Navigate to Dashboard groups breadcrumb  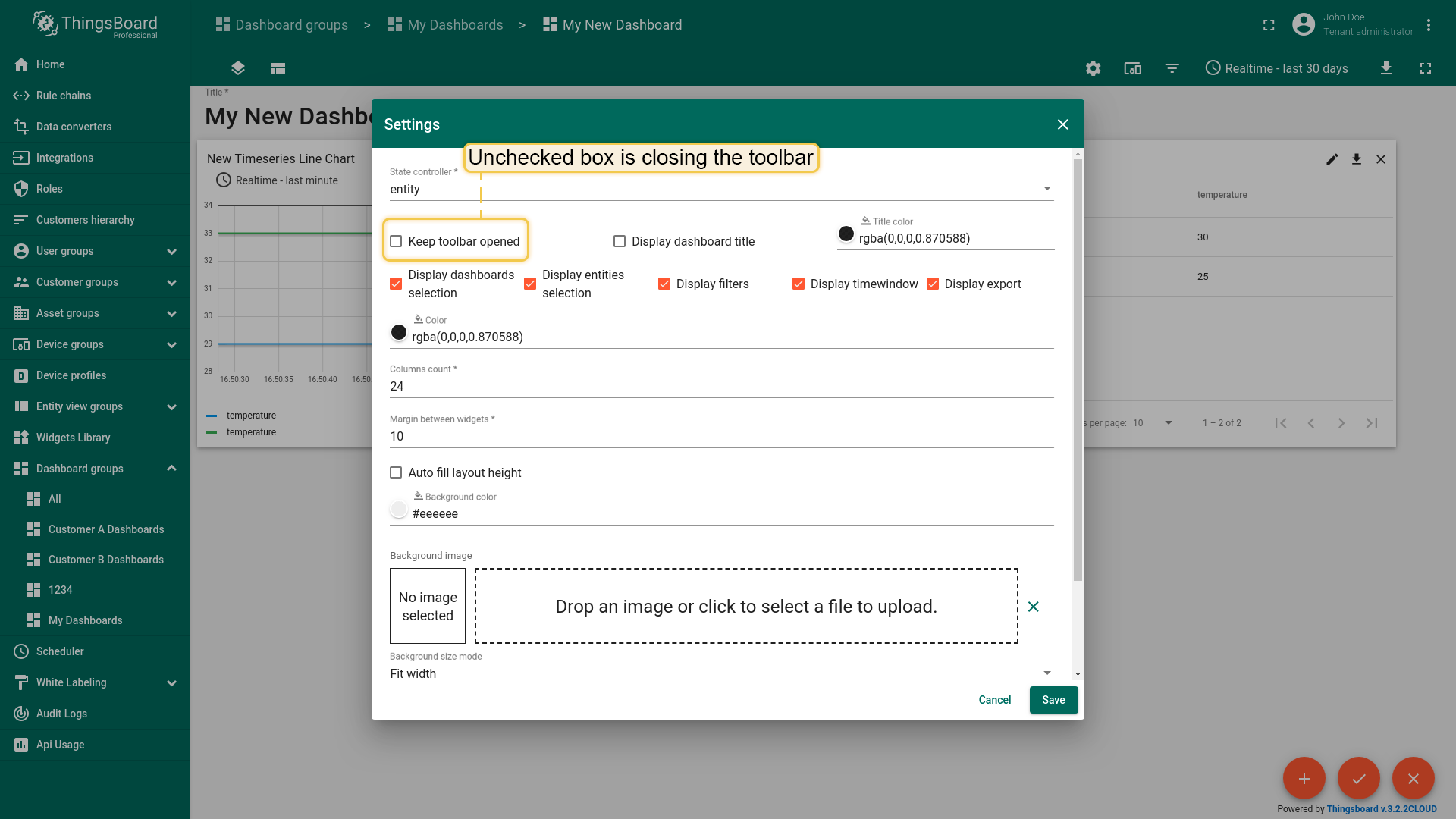click(282, 25)
